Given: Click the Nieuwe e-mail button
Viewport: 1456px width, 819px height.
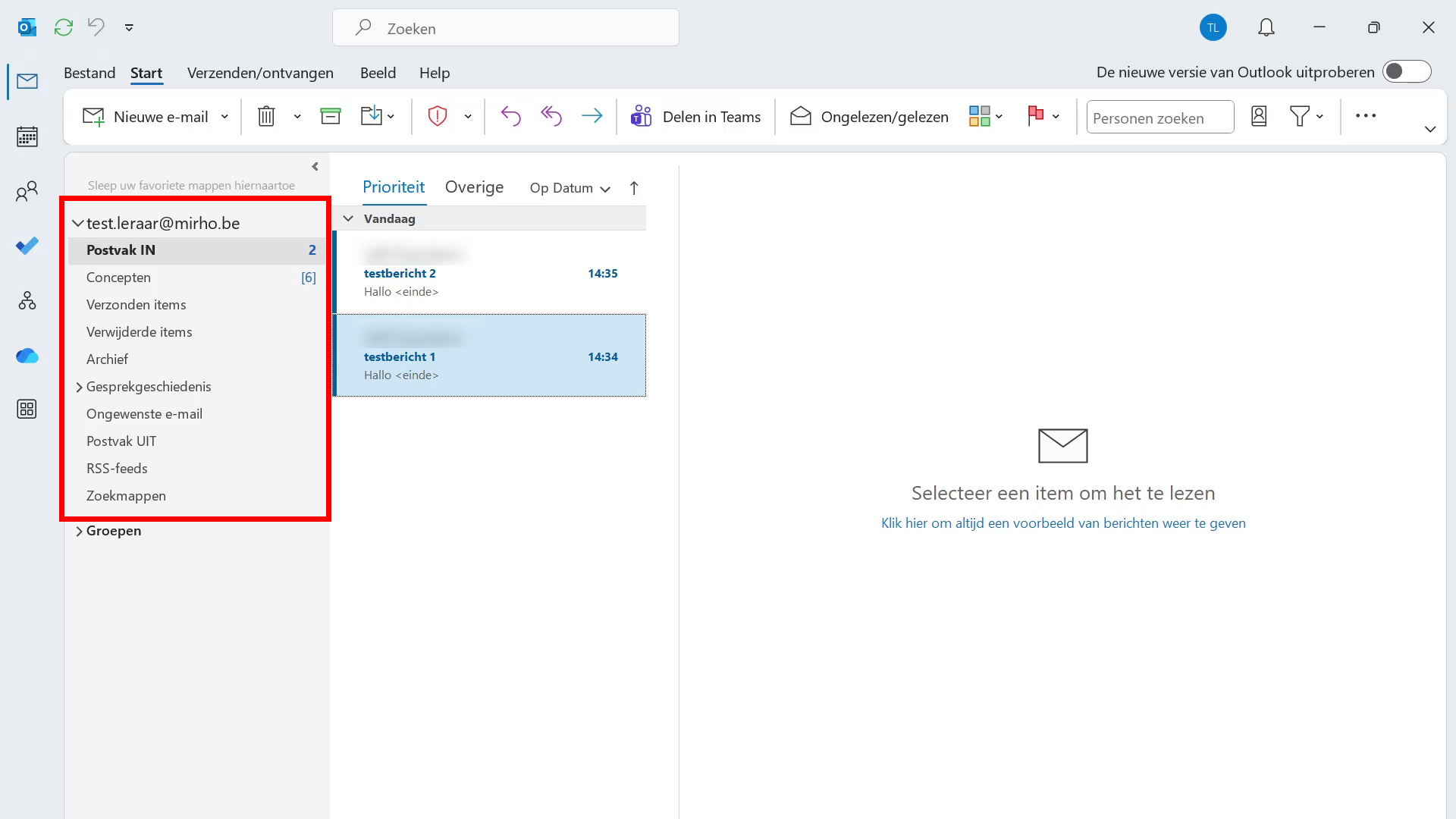Looking at the screenshot, I should coord(147,117).
